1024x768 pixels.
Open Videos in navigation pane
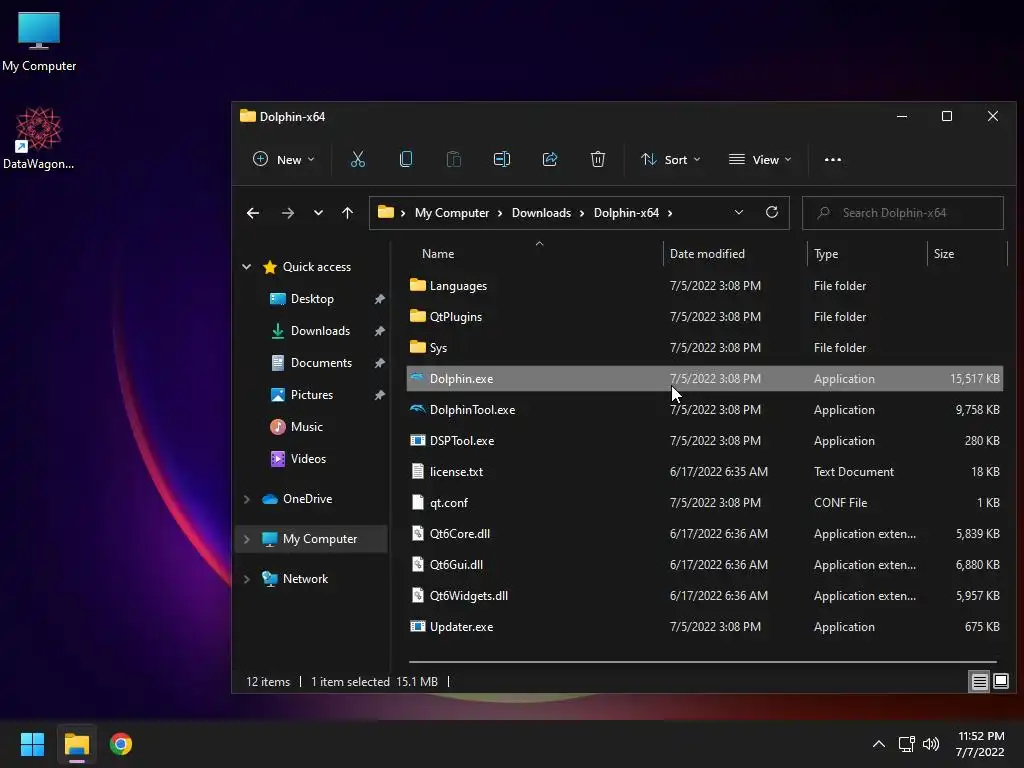pos(308,459)
